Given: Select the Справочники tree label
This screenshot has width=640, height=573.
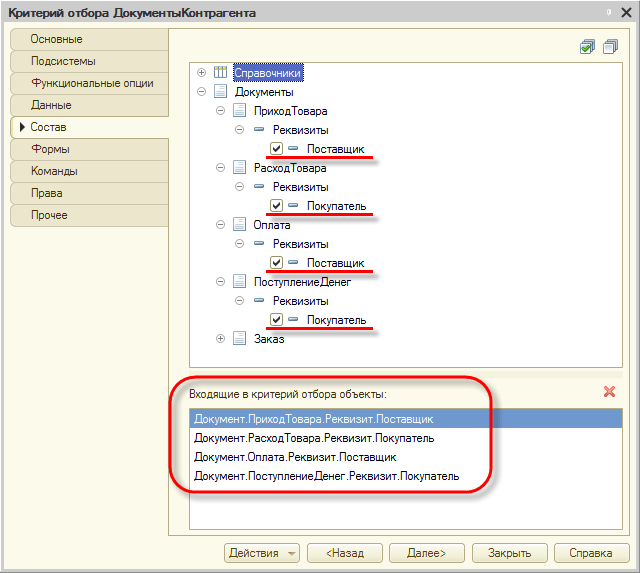Looking at the screenshot, I should [268, 73].
